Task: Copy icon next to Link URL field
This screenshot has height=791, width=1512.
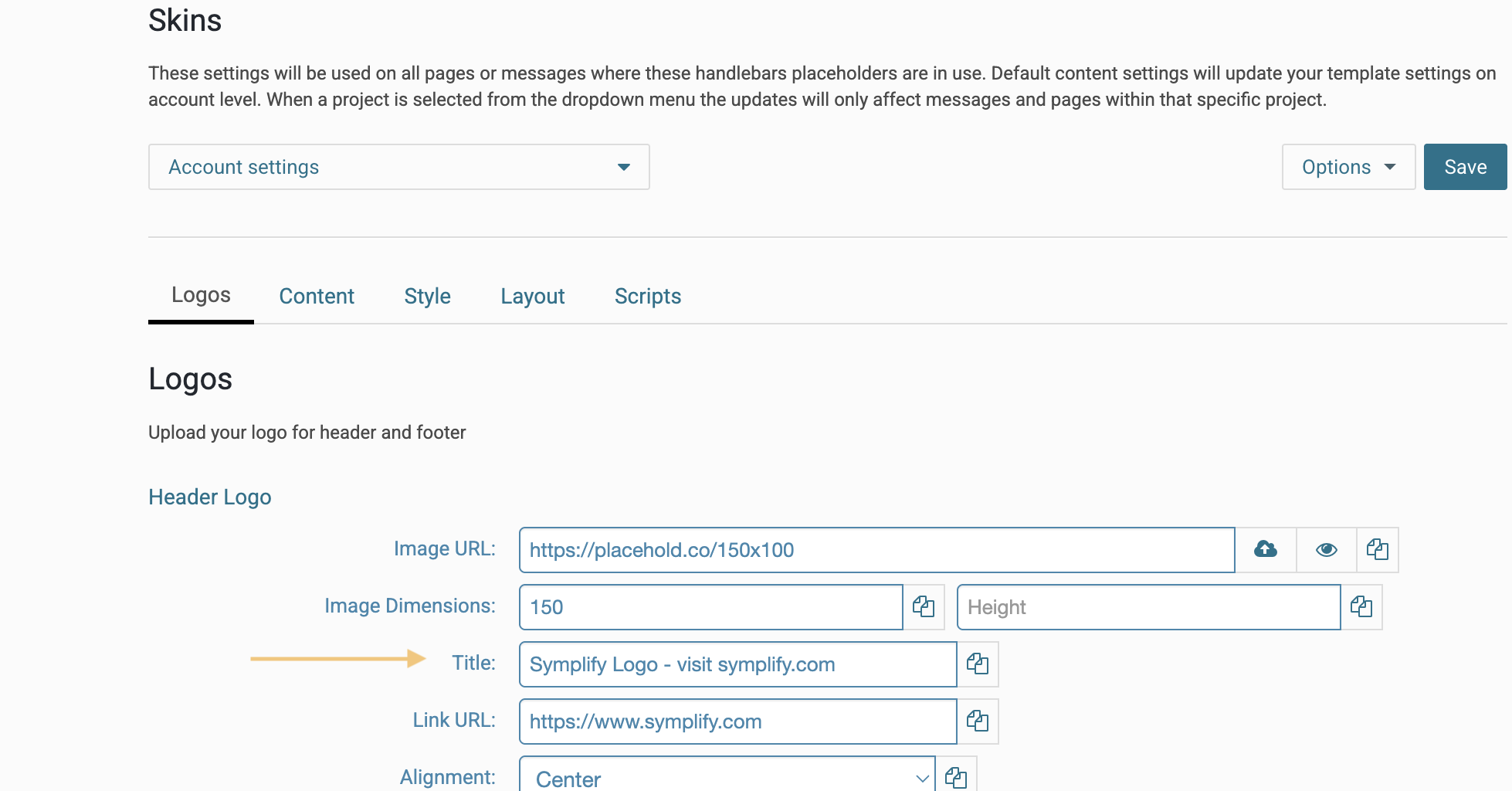Action: [x=977, y=721]
